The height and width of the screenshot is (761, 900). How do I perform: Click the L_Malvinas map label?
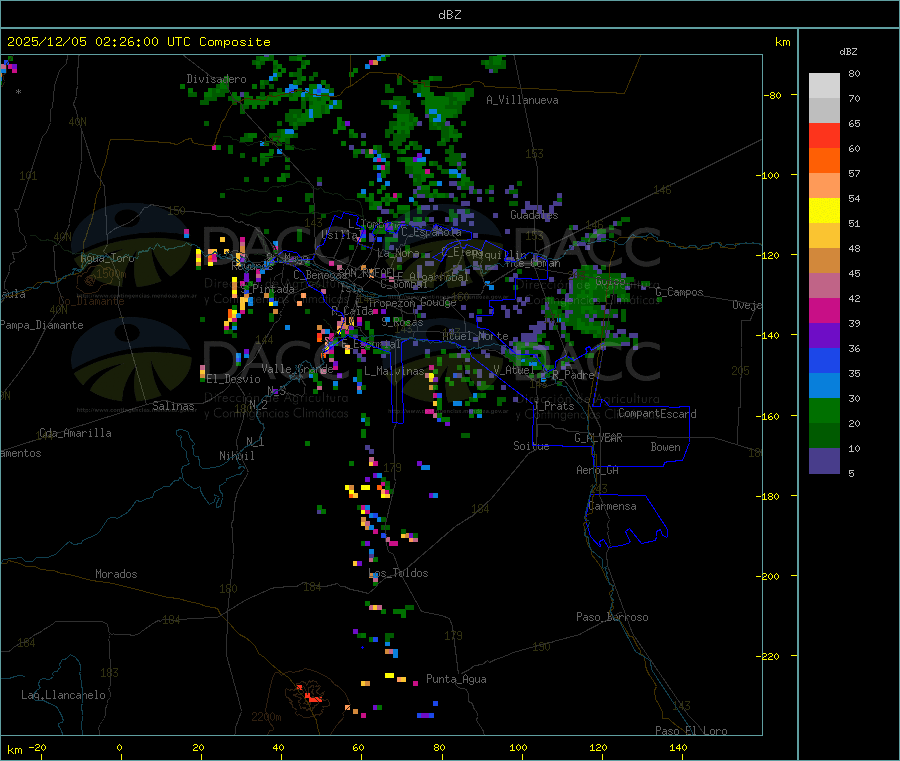coord(394,371)
